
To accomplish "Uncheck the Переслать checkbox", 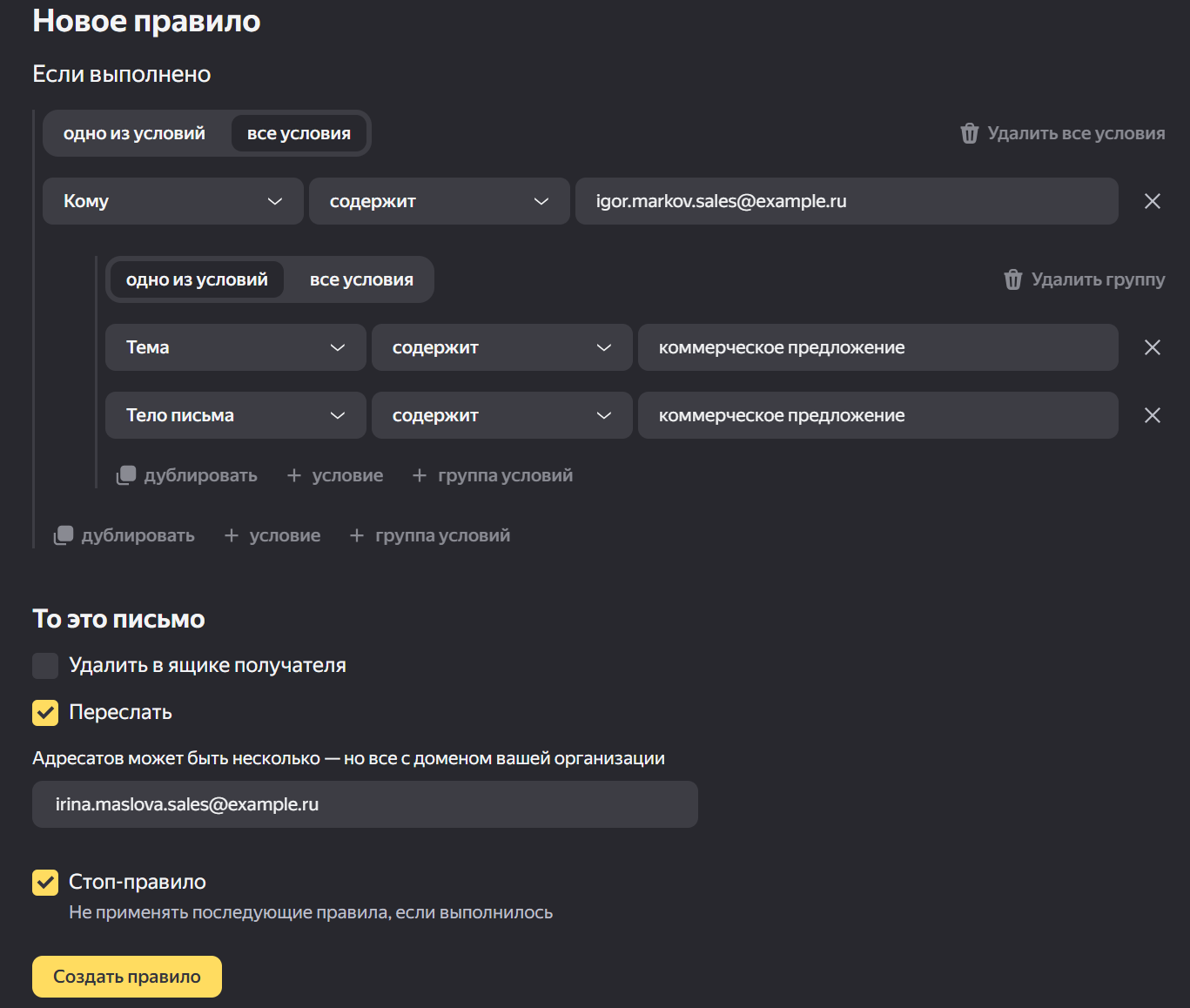I will click(x=45, y=713).
